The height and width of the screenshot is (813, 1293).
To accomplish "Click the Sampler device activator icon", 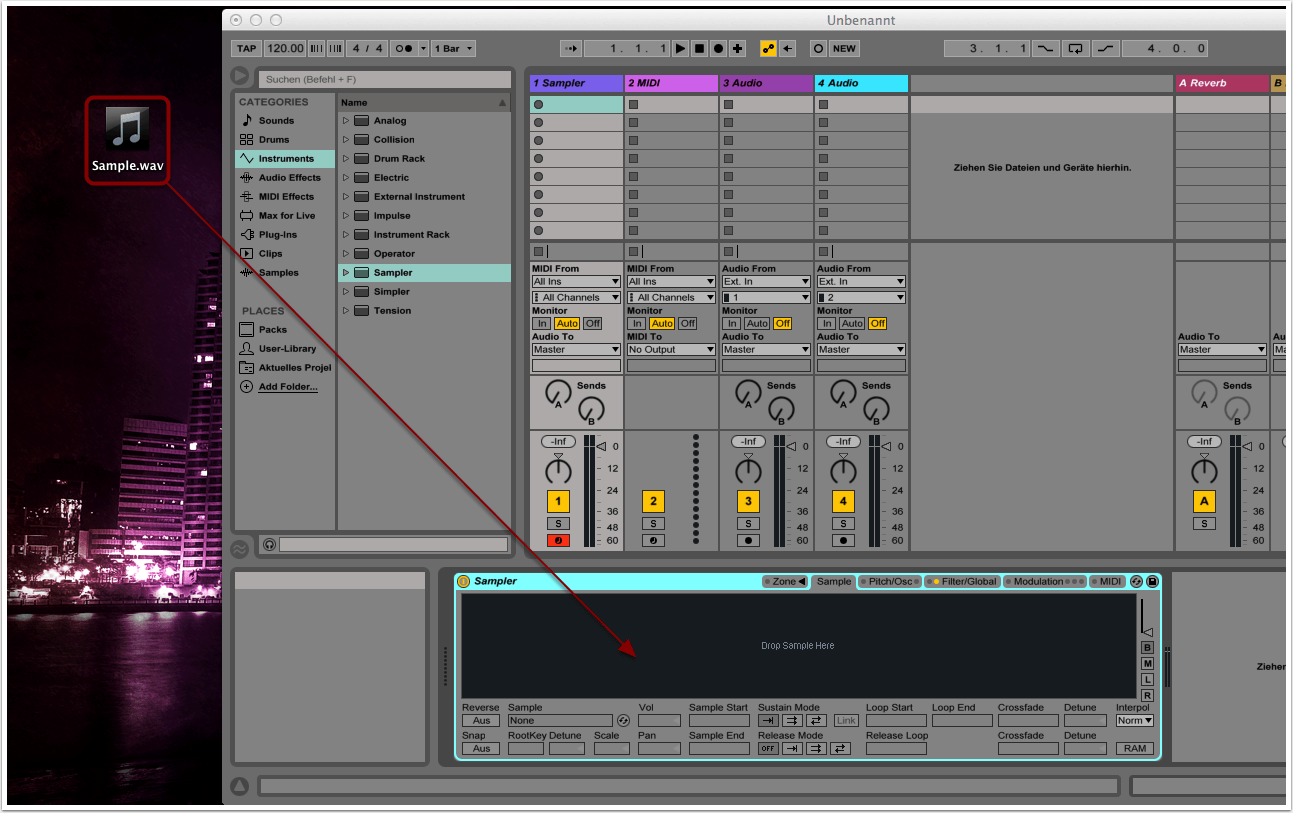I will coord(463,581).
